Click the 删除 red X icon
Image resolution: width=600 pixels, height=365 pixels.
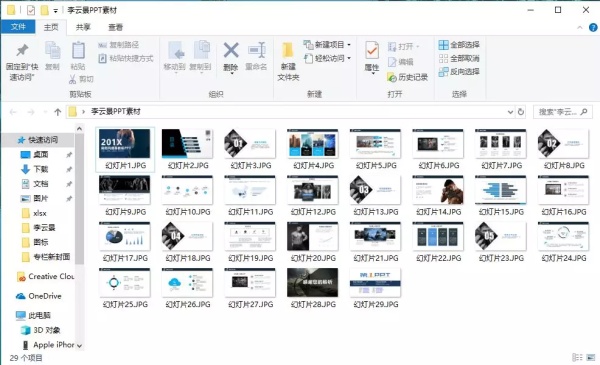pos(231,51)
